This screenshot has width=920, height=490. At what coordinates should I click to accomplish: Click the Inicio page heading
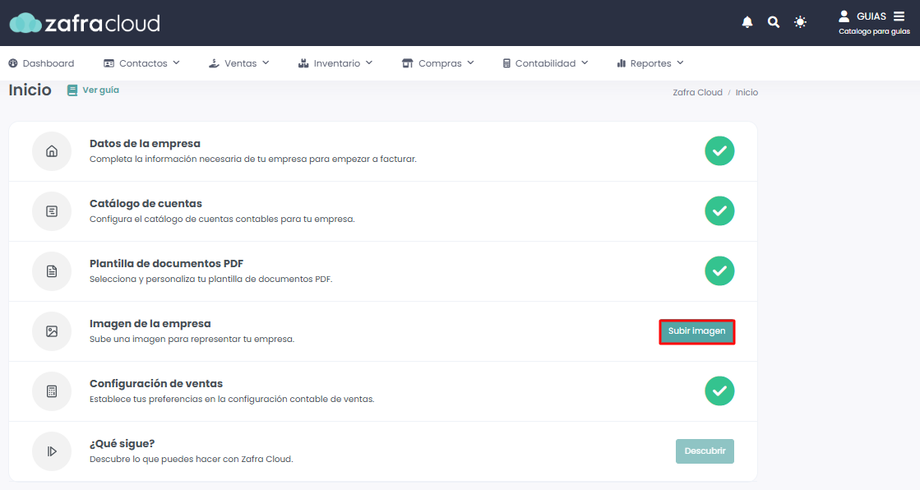(30, 90)
